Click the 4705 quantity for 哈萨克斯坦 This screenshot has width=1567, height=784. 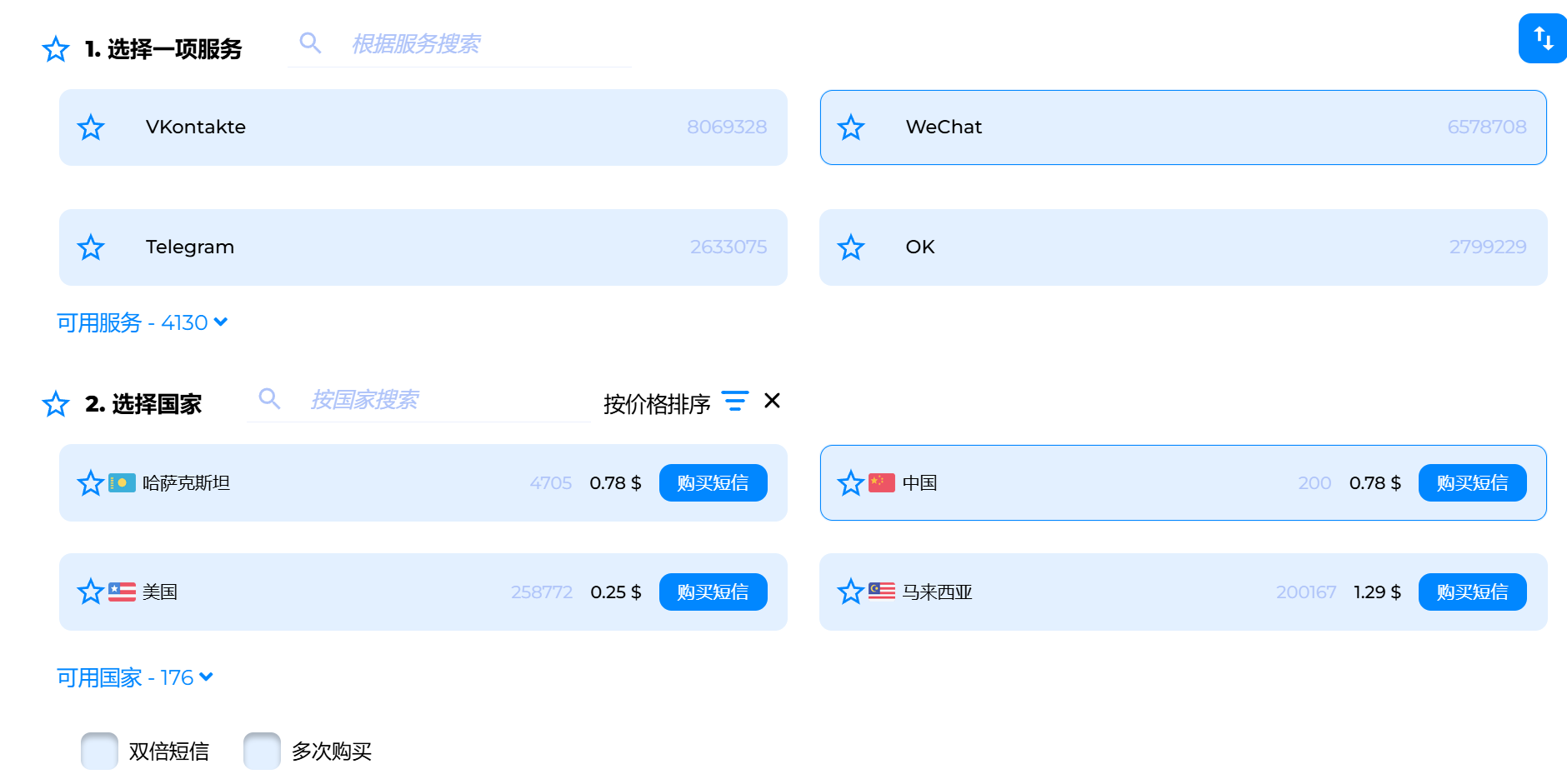point(551,483)
